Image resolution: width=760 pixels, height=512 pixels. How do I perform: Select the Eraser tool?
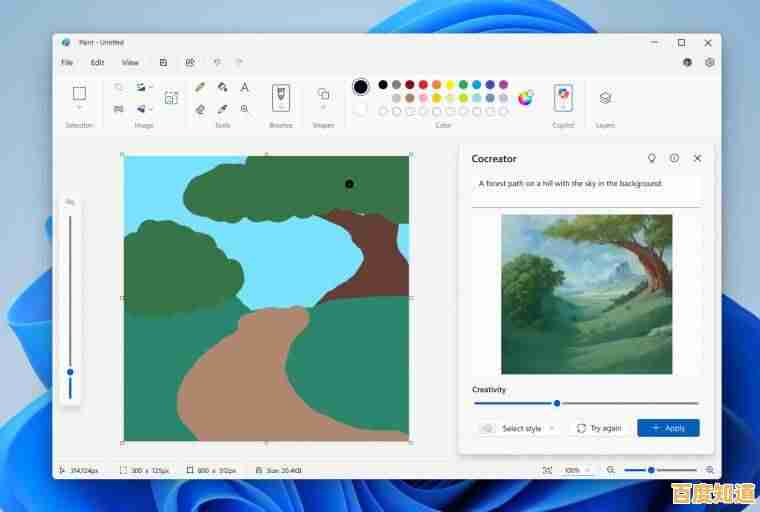coord(200,109)
